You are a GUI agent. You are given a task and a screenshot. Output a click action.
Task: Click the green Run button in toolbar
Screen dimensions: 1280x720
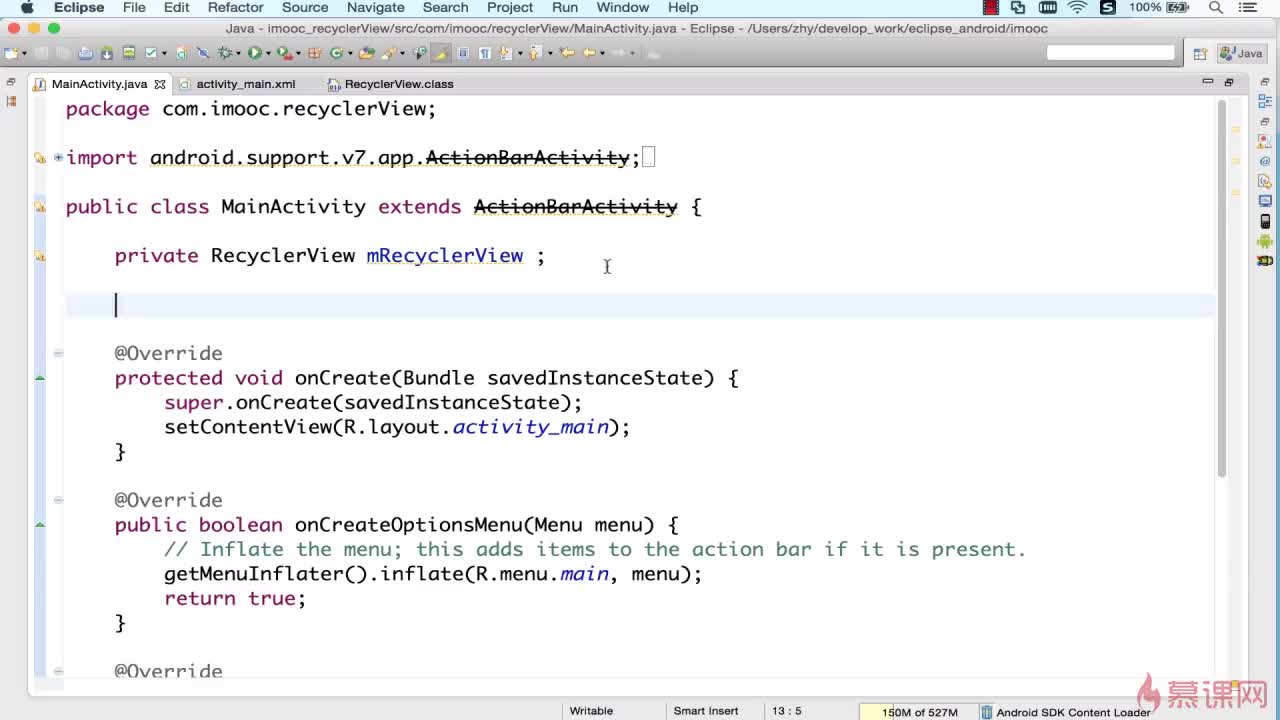point(254,53)
